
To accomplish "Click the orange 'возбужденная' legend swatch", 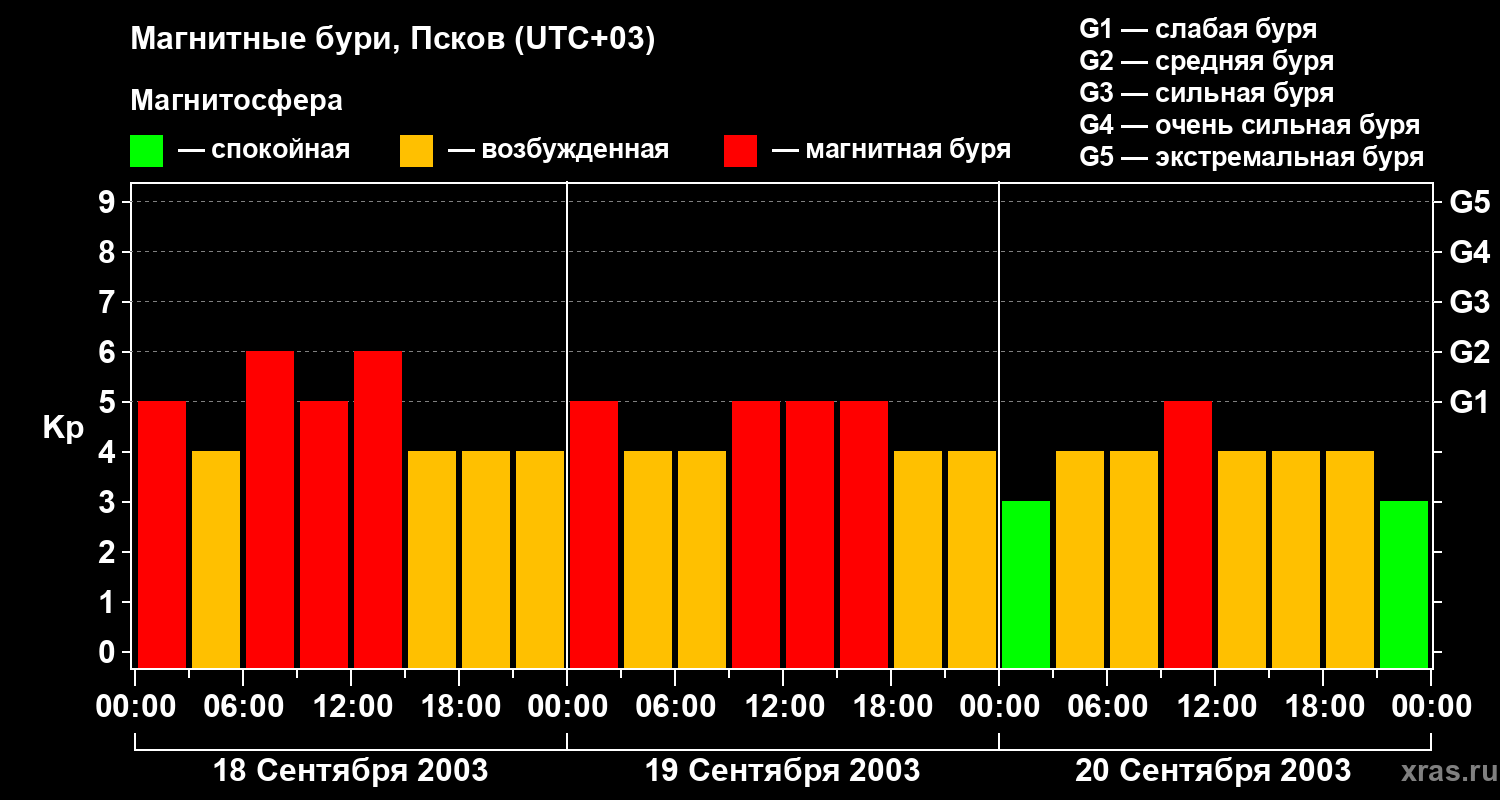I will (416, 151).
